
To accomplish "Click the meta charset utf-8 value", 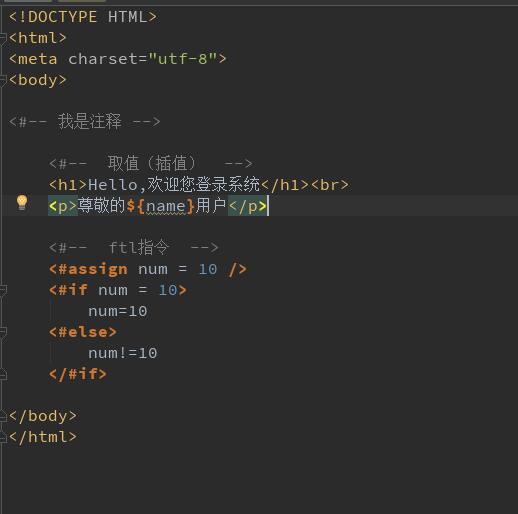I will (x=183, y=59).
